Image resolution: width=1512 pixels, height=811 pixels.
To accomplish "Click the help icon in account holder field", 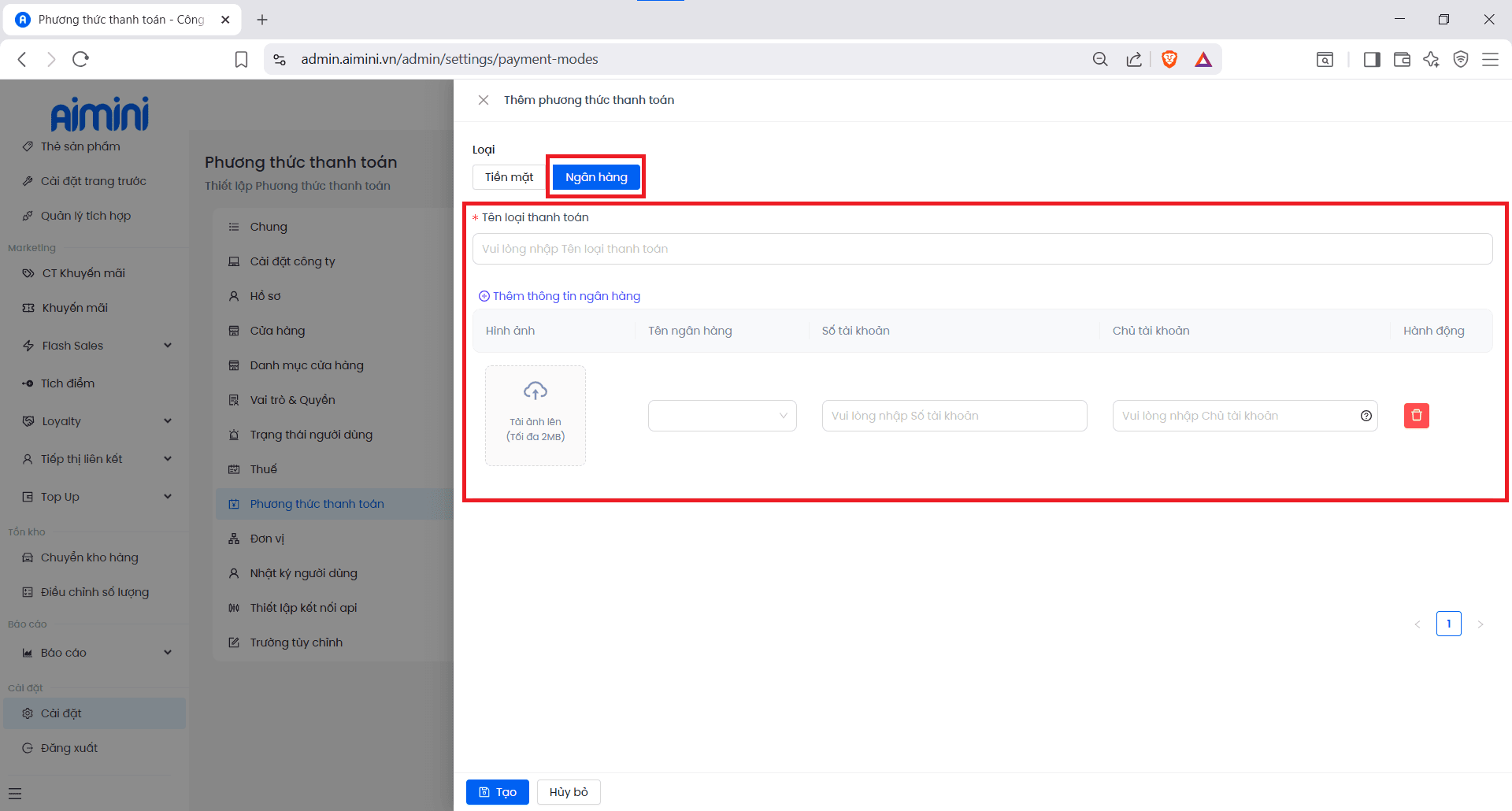I will tap(1366, 416).
